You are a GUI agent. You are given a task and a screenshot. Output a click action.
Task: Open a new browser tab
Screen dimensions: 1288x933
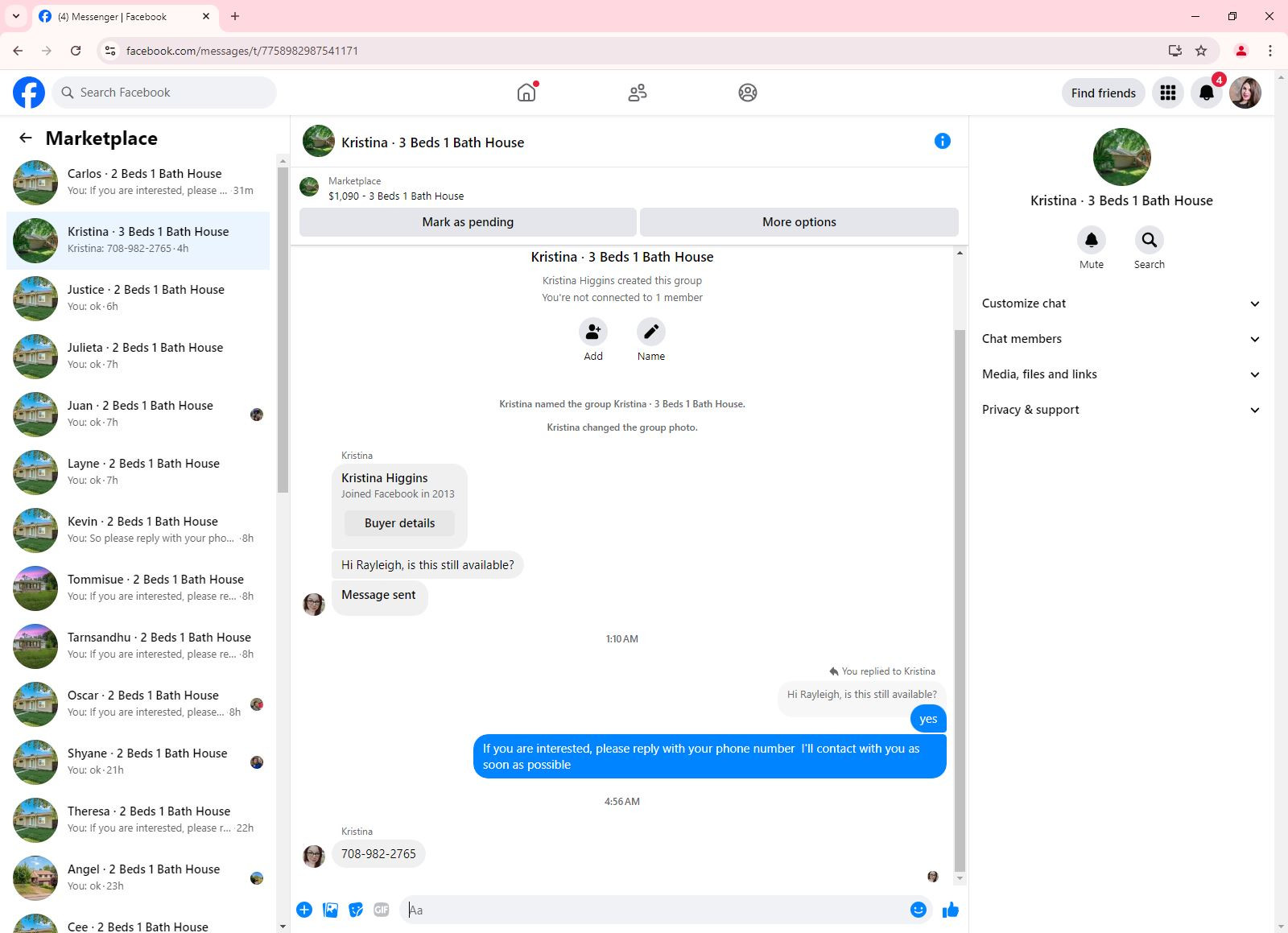click(235, 16)
